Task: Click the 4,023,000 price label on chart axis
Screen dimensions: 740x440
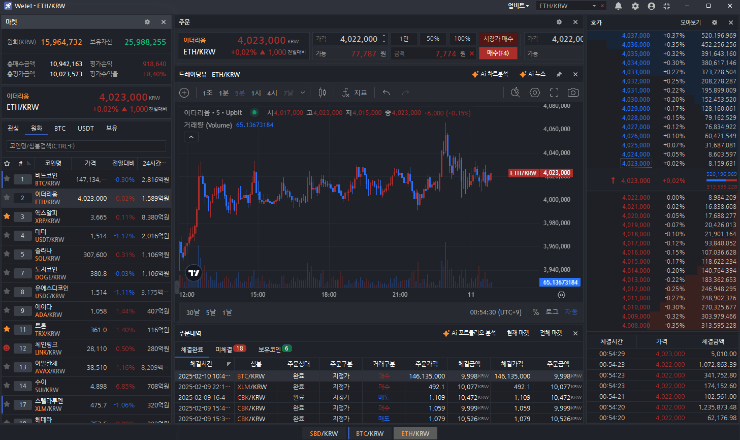Action: (x=555, y=172)
